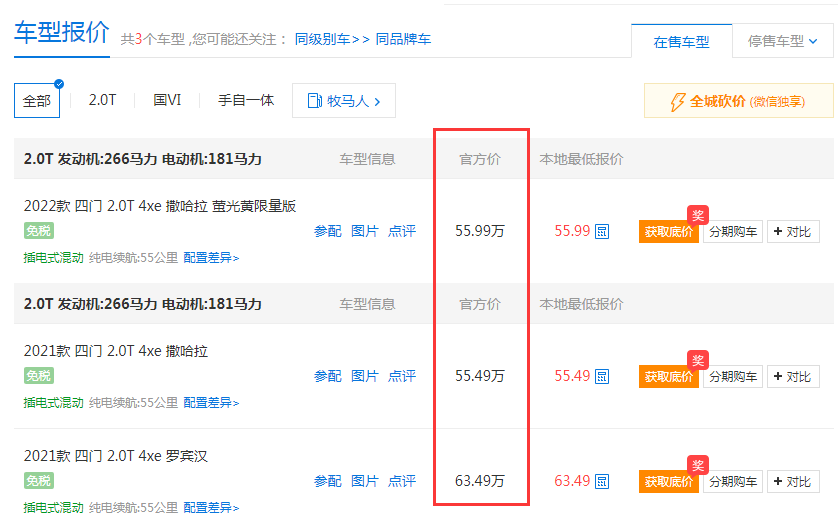Filter by 国VI emission standard
Viewport: 838px width, 521px height.
[x=167, y=100]
